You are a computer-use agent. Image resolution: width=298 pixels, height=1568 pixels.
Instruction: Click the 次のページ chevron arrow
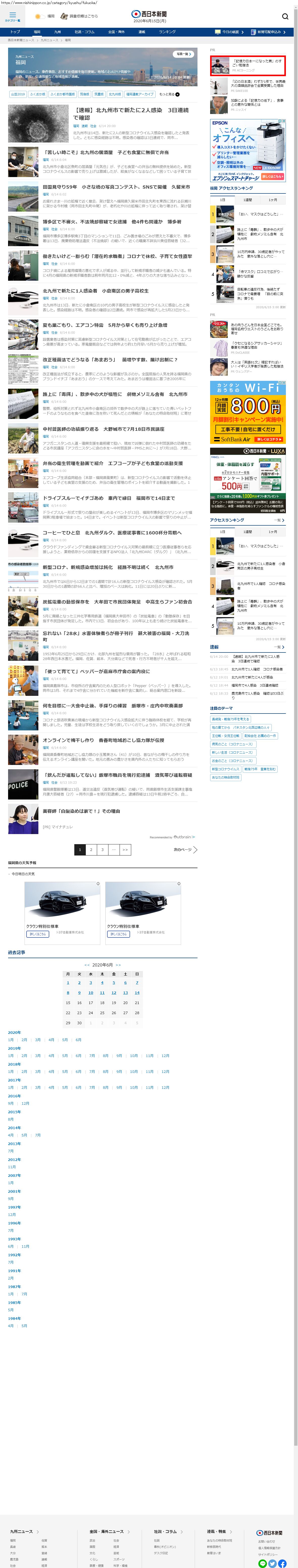point(195,849)
